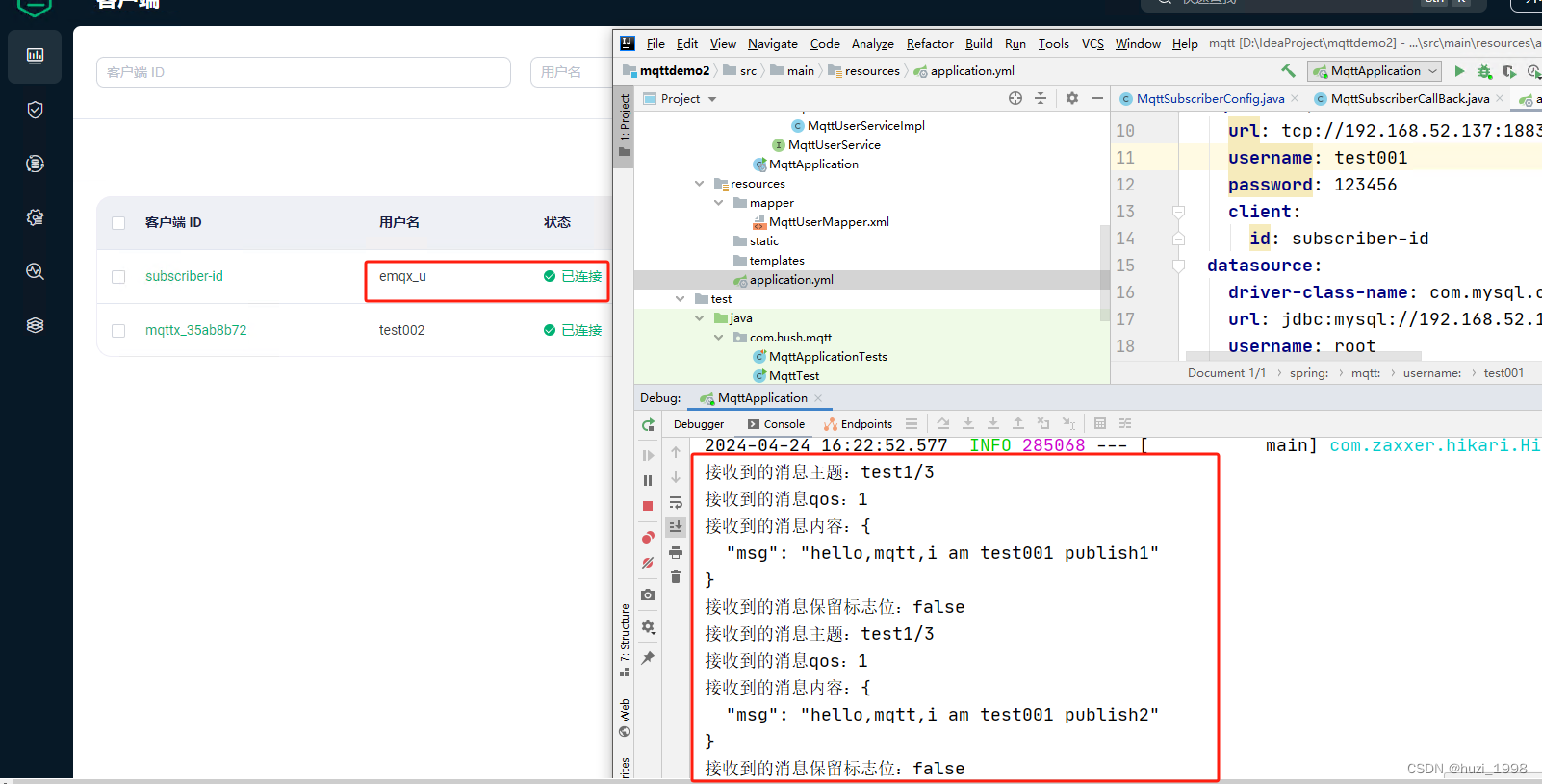Click the Locate/Scroll from Source icon
Image resolution: width=1542 pixels, height=784 pixels.
coord(1015,98)
